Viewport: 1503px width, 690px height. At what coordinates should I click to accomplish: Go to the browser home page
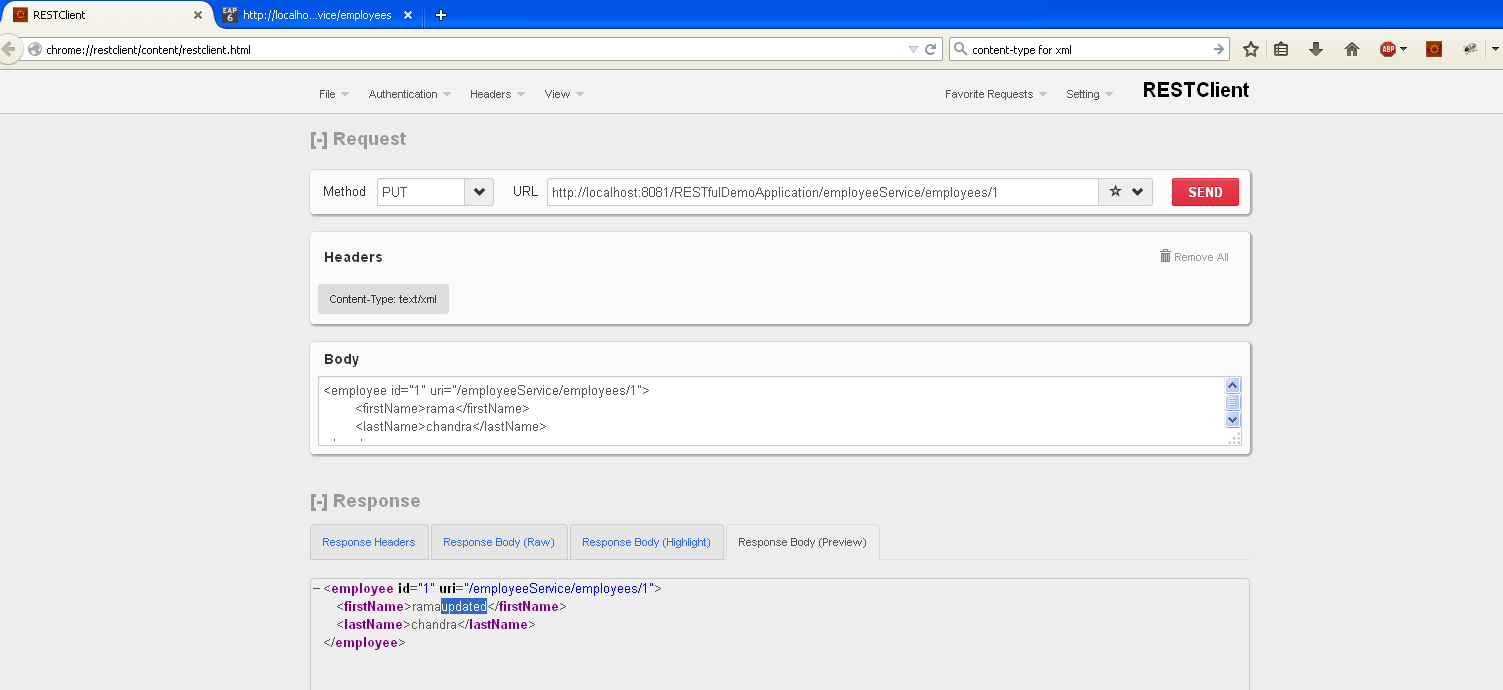[x=1351, y=48]
